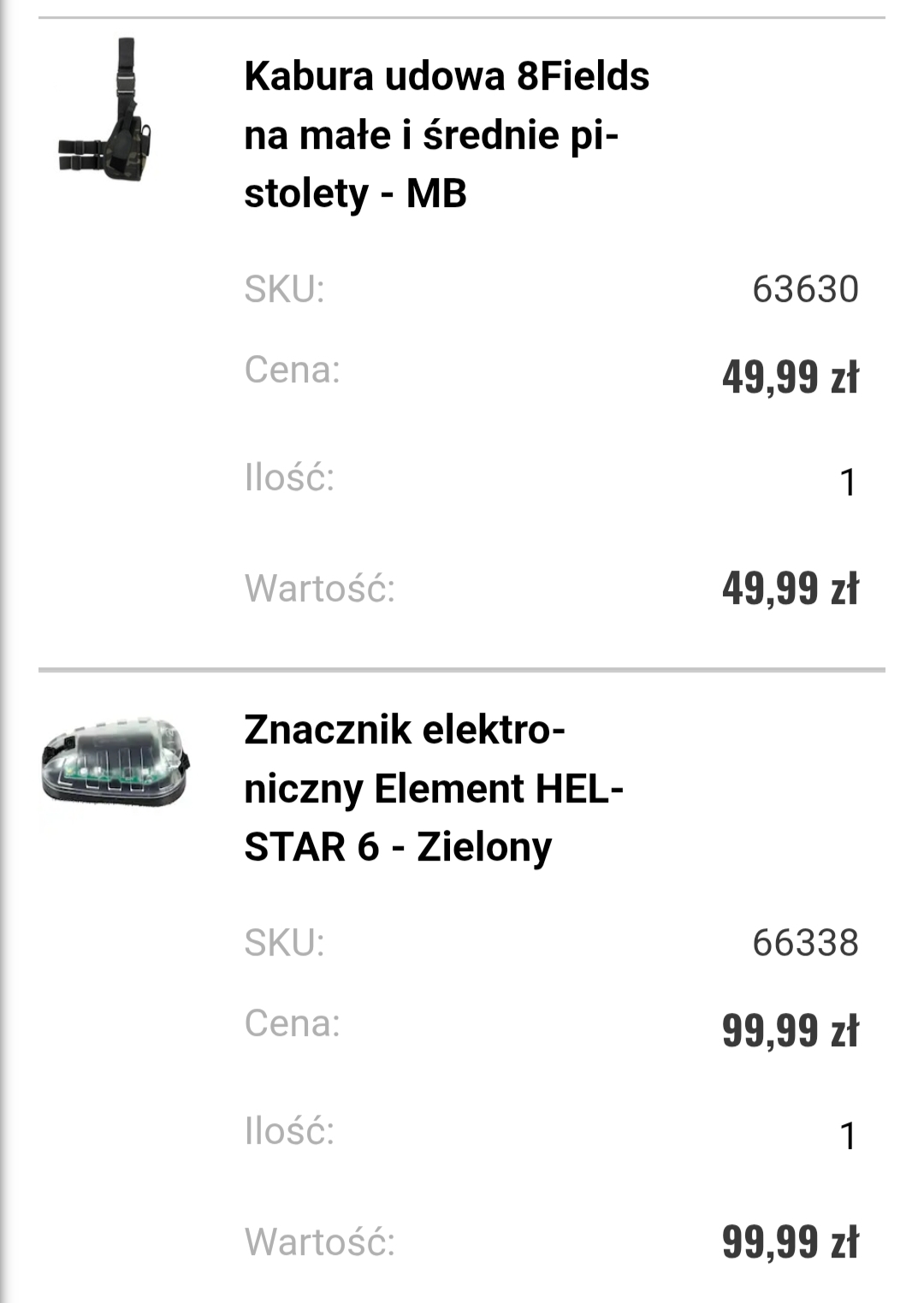Image resolution: width=924 pixels, height=1303 pixels.
Task: Open the Znacznik elektroniczny Element HEL-STAR title
Action: click(434, 788)
